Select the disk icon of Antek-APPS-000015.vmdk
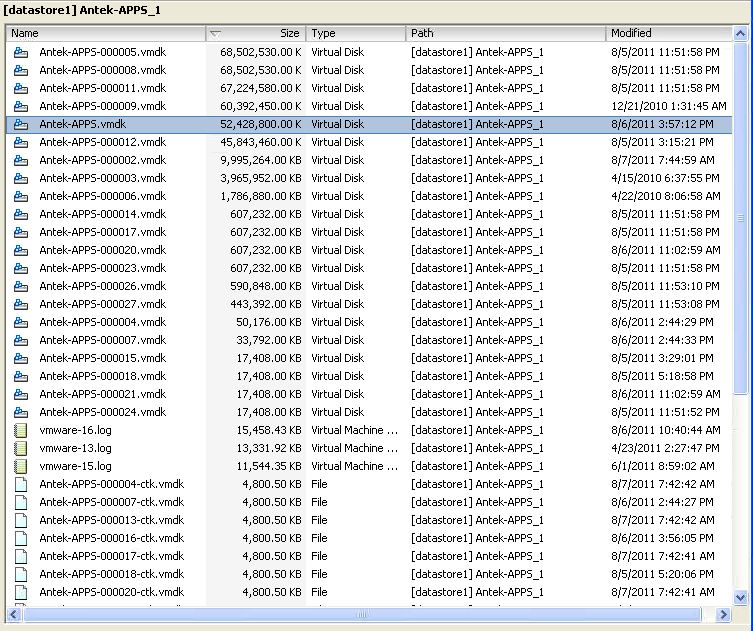The image size is (753, 631). pyautogui.click(x=21, y=358)
